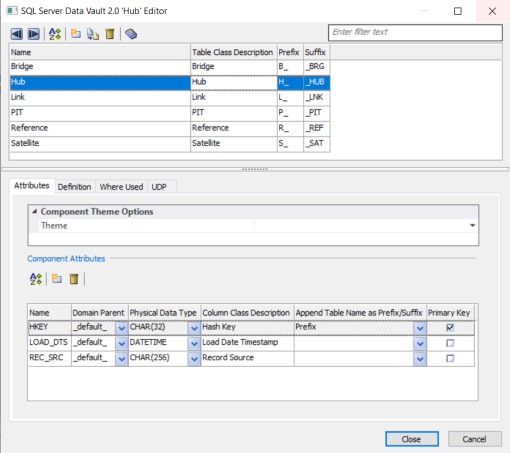Click the copy table class icon
Viewport: 510px width, 453px height.
click(93, 34)
